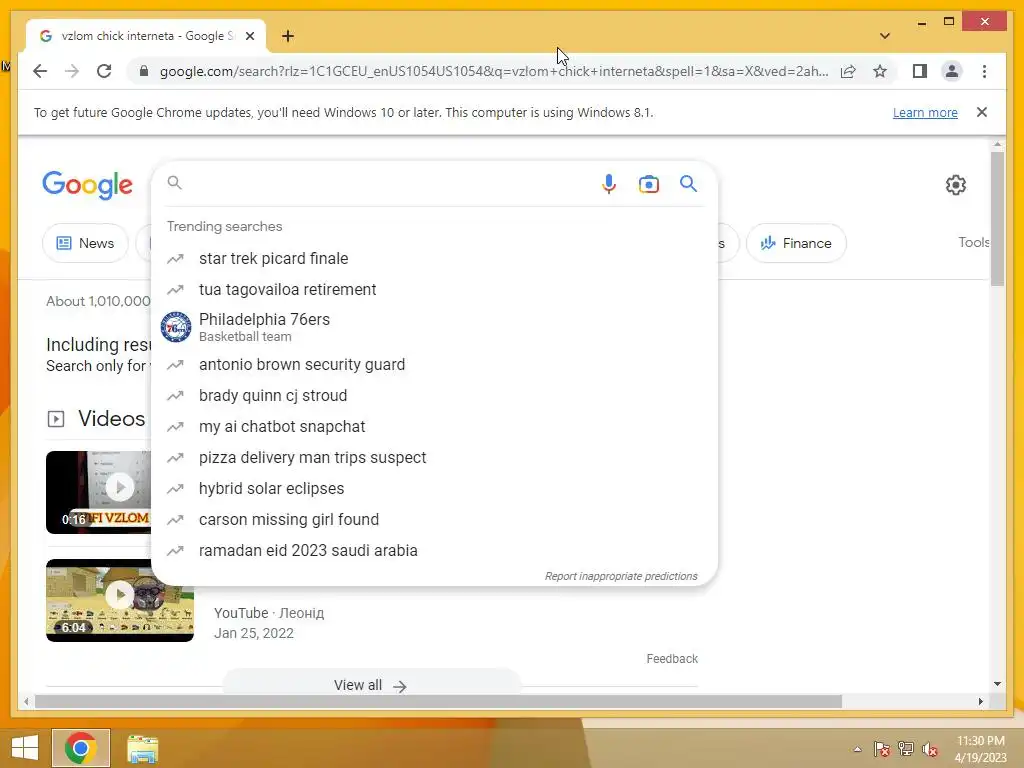Open Google quick settings gear
1024x768 pixels.
point(955,185)
